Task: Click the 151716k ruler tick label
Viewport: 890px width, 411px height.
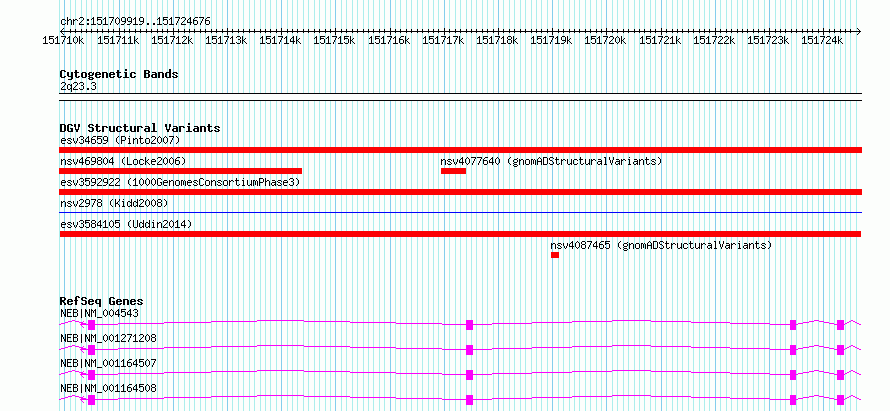Action: coord(389,41)
